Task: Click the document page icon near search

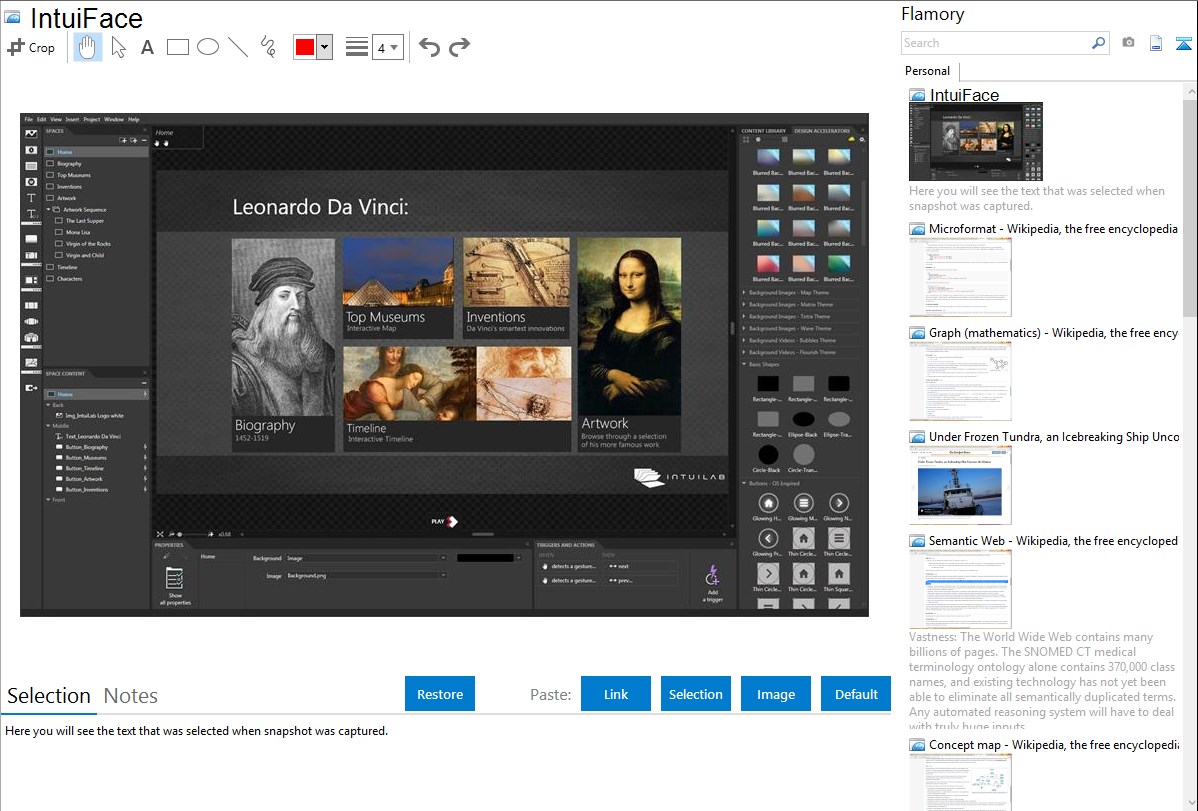Action: [x=1156, y=43]
